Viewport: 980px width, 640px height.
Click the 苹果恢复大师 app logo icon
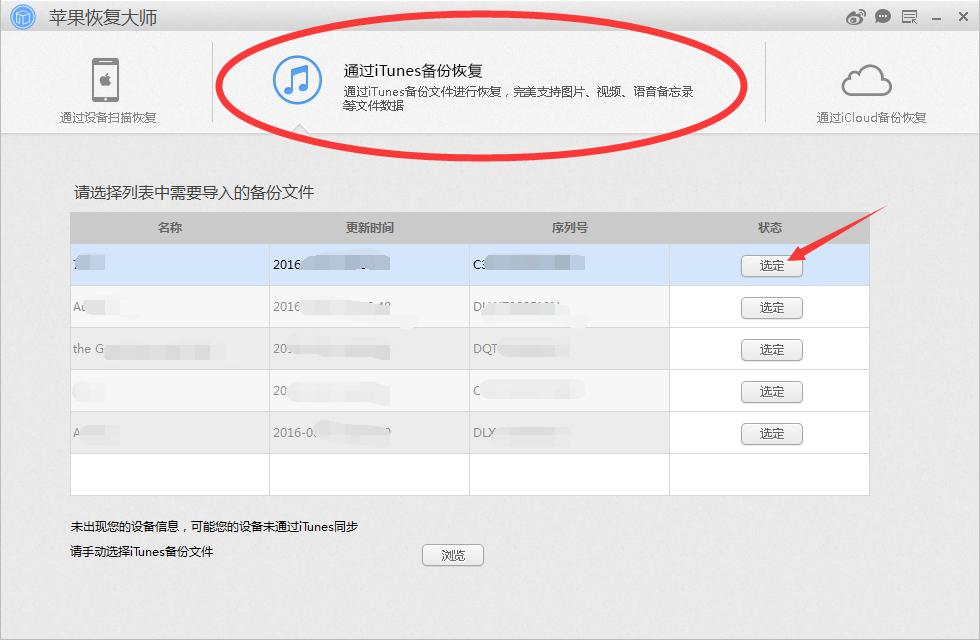(21, 16)
